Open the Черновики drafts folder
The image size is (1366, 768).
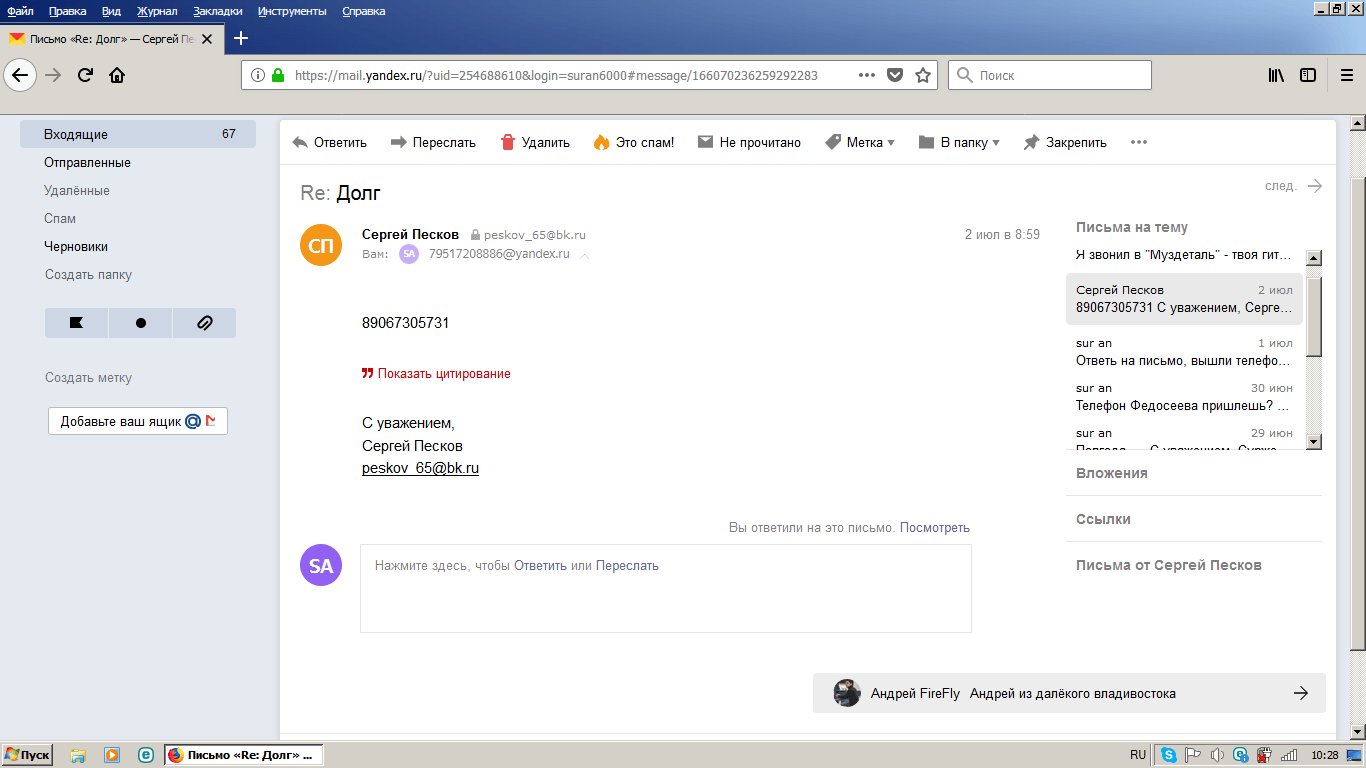76,246
